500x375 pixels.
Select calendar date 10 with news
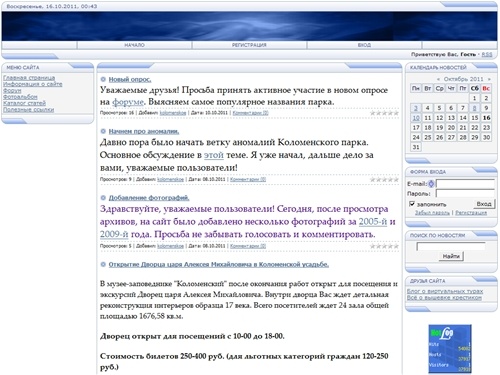pos(416,118)
